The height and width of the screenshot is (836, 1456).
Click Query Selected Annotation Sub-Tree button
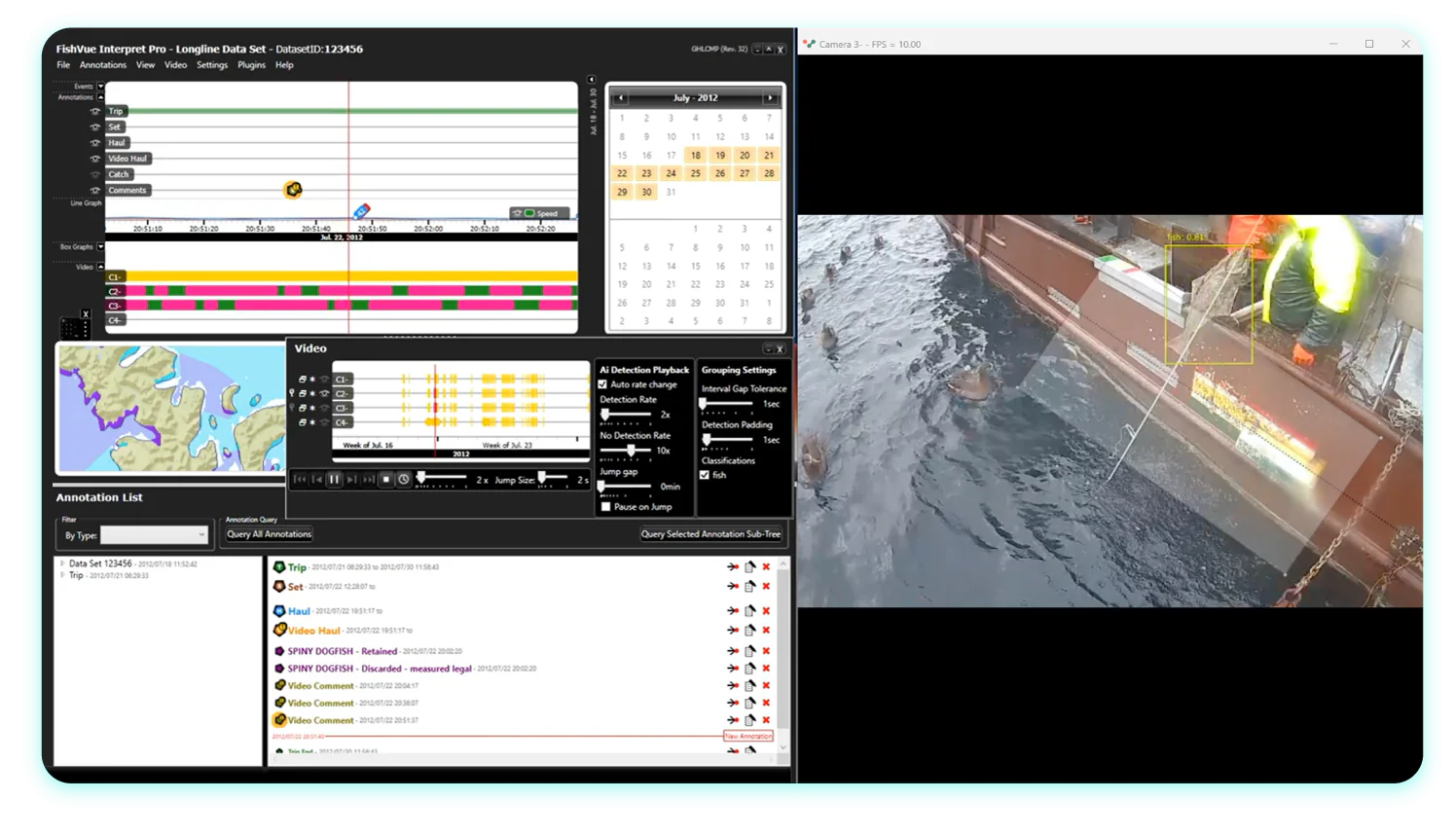(x=710, y=534)
